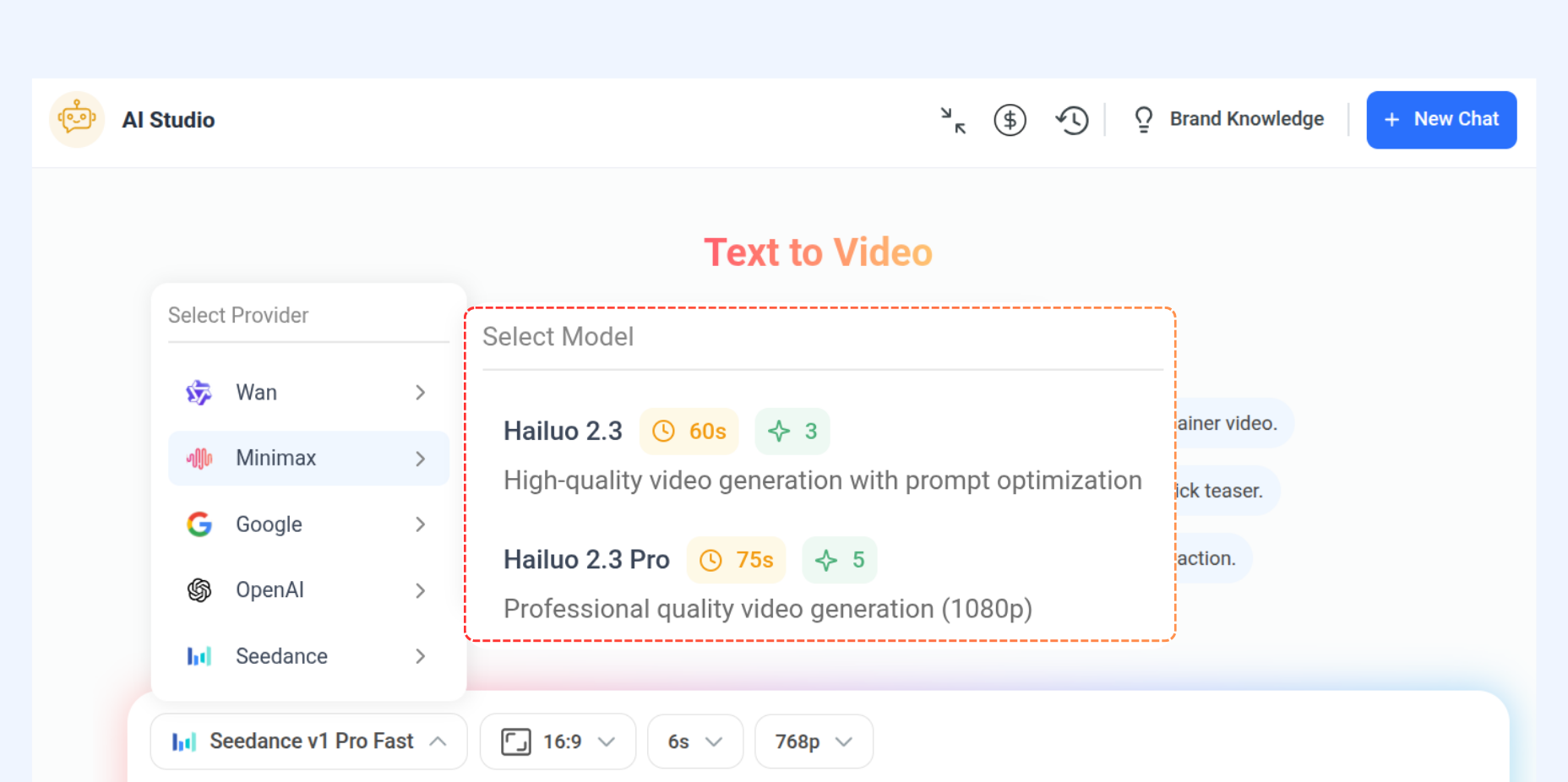The image size is (1568, 782).
Task: Click the suggestion chip ending in 'ainer video.'
Action: [1234, 423]
